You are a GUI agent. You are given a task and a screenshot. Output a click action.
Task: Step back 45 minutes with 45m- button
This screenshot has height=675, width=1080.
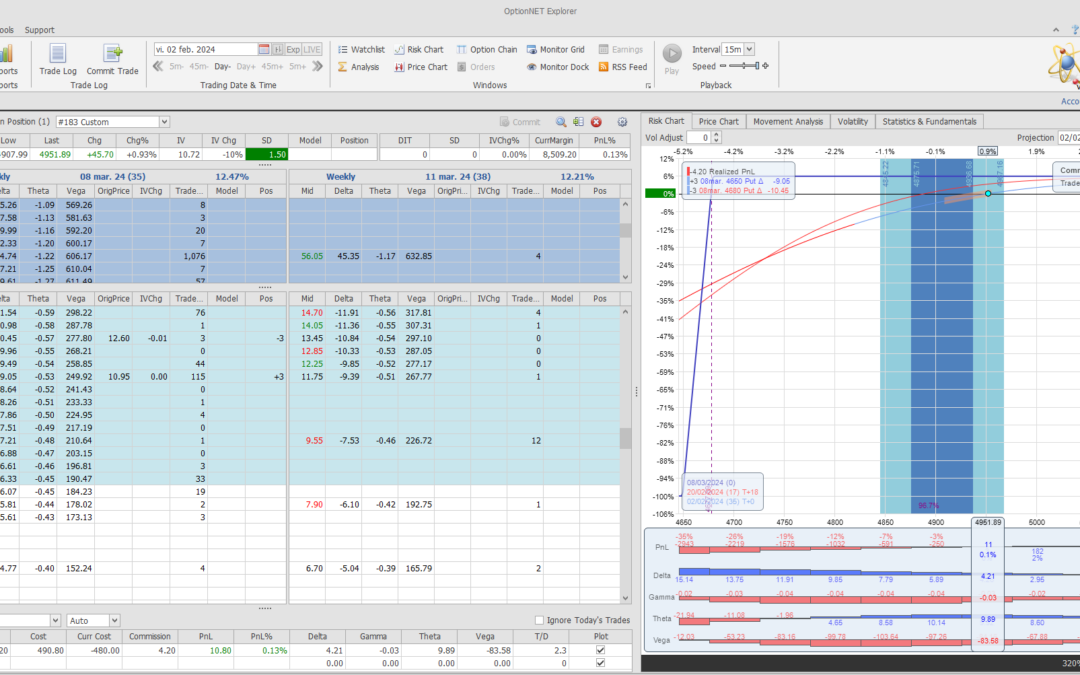[199, 66]
